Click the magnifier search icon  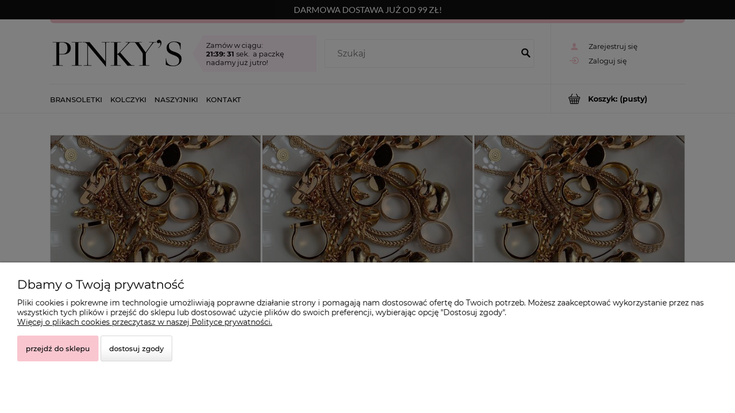tap(525, 53)
